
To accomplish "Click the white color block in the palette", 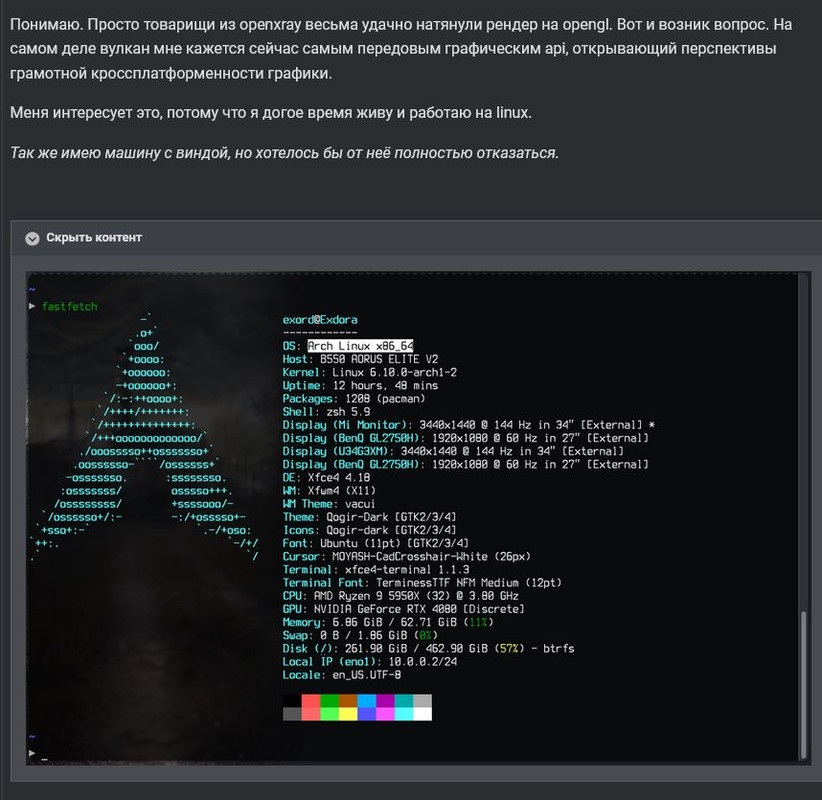I will coord(423,714).
